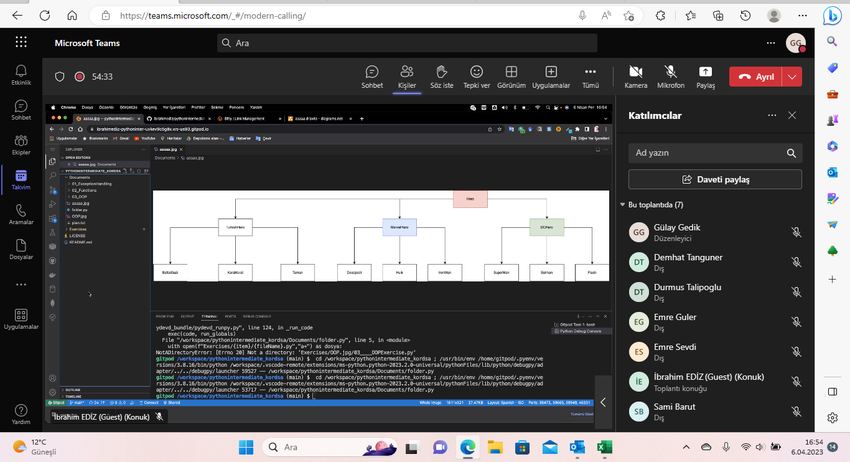Toggle mic for İbrahim EDİZ (Guest)
Viewport: 850px width, 462px height.
[796, 381]
